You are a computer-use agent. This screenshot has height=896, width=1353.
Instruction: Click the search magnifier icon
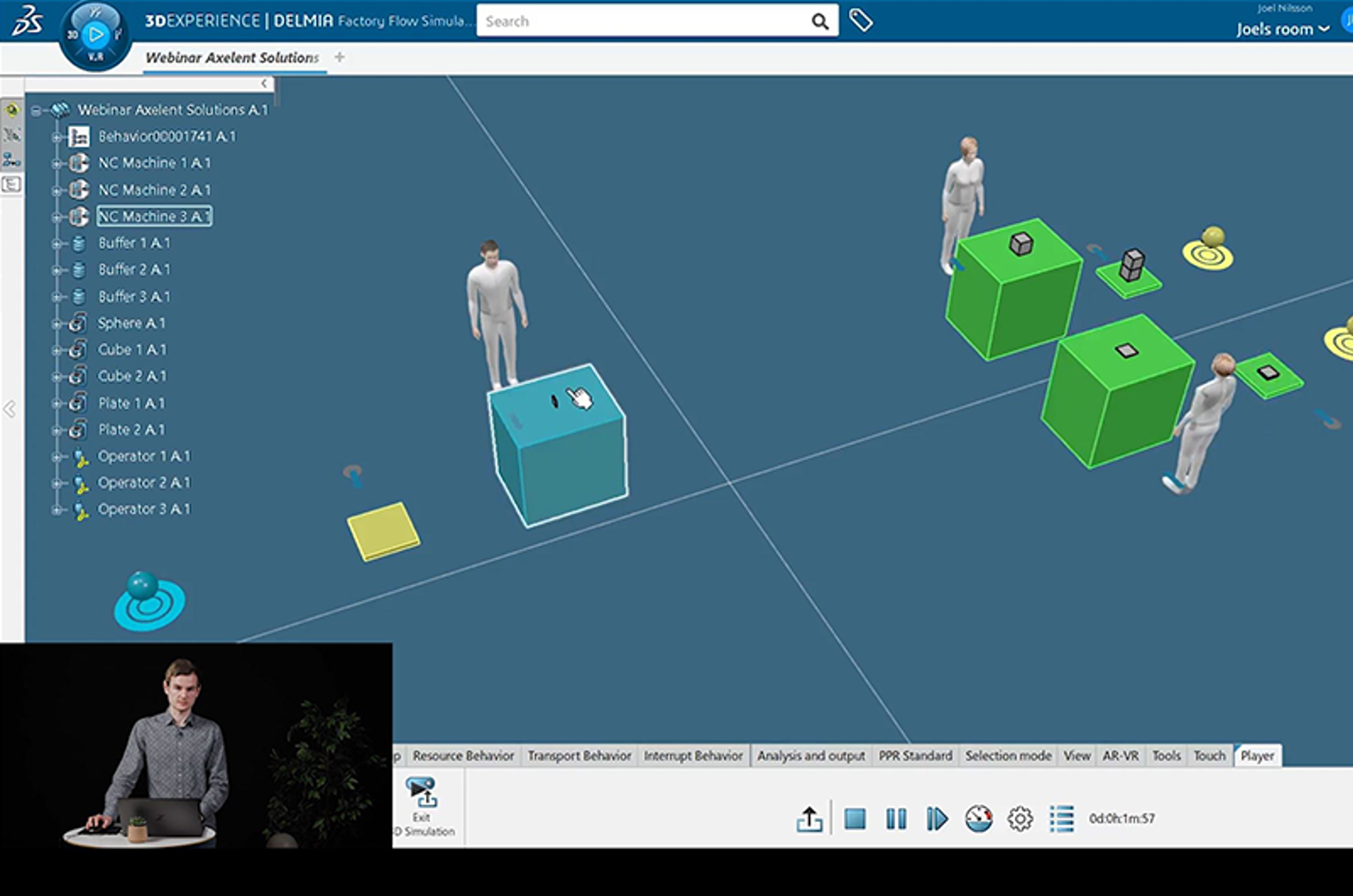point(820,21)
